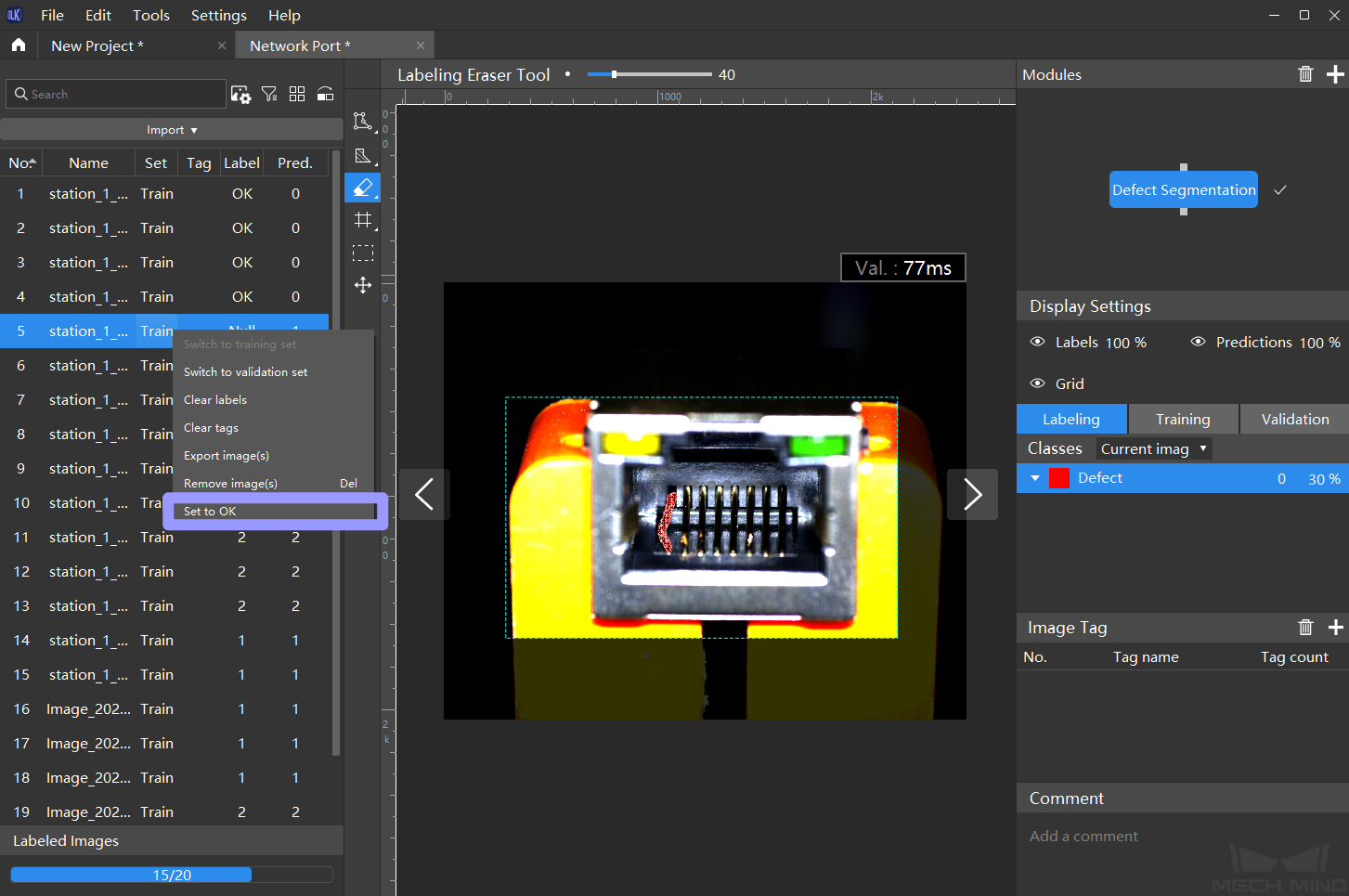Click the application logo icon
This screenshot has height=896, width=1349.
(x=14, y=15)
